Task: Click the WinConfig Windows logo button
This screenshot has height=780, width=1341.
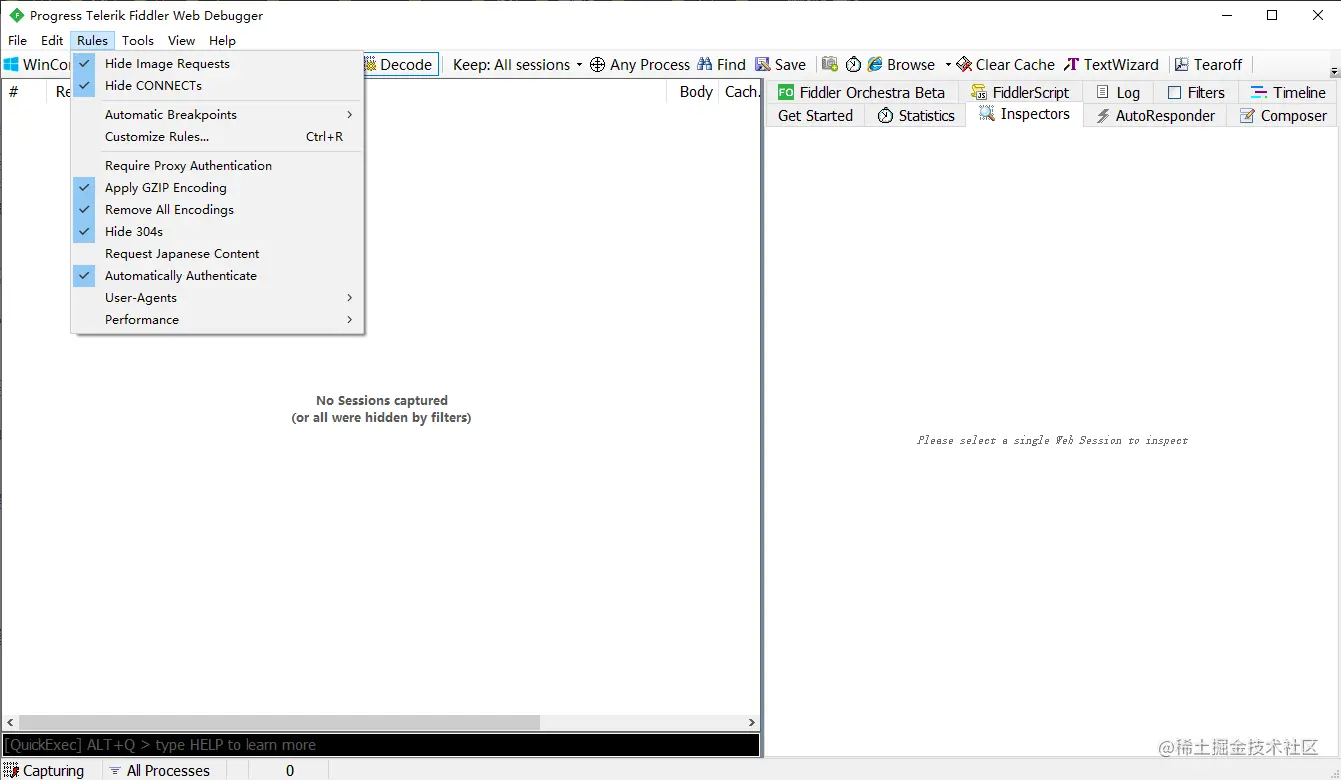Action: point(36,65)
